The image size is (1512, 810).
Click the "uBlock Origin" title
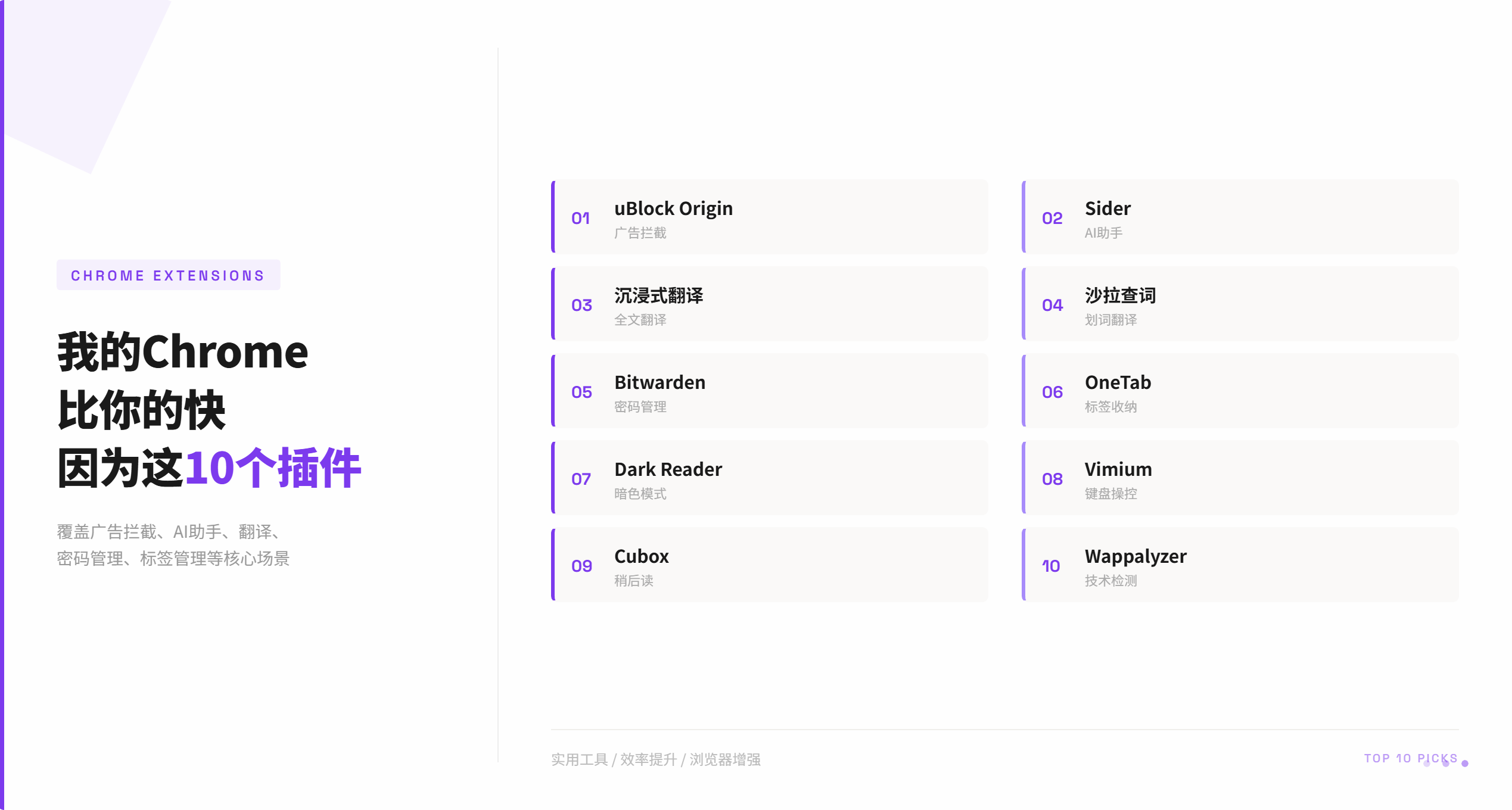click(x=673, y=208)
